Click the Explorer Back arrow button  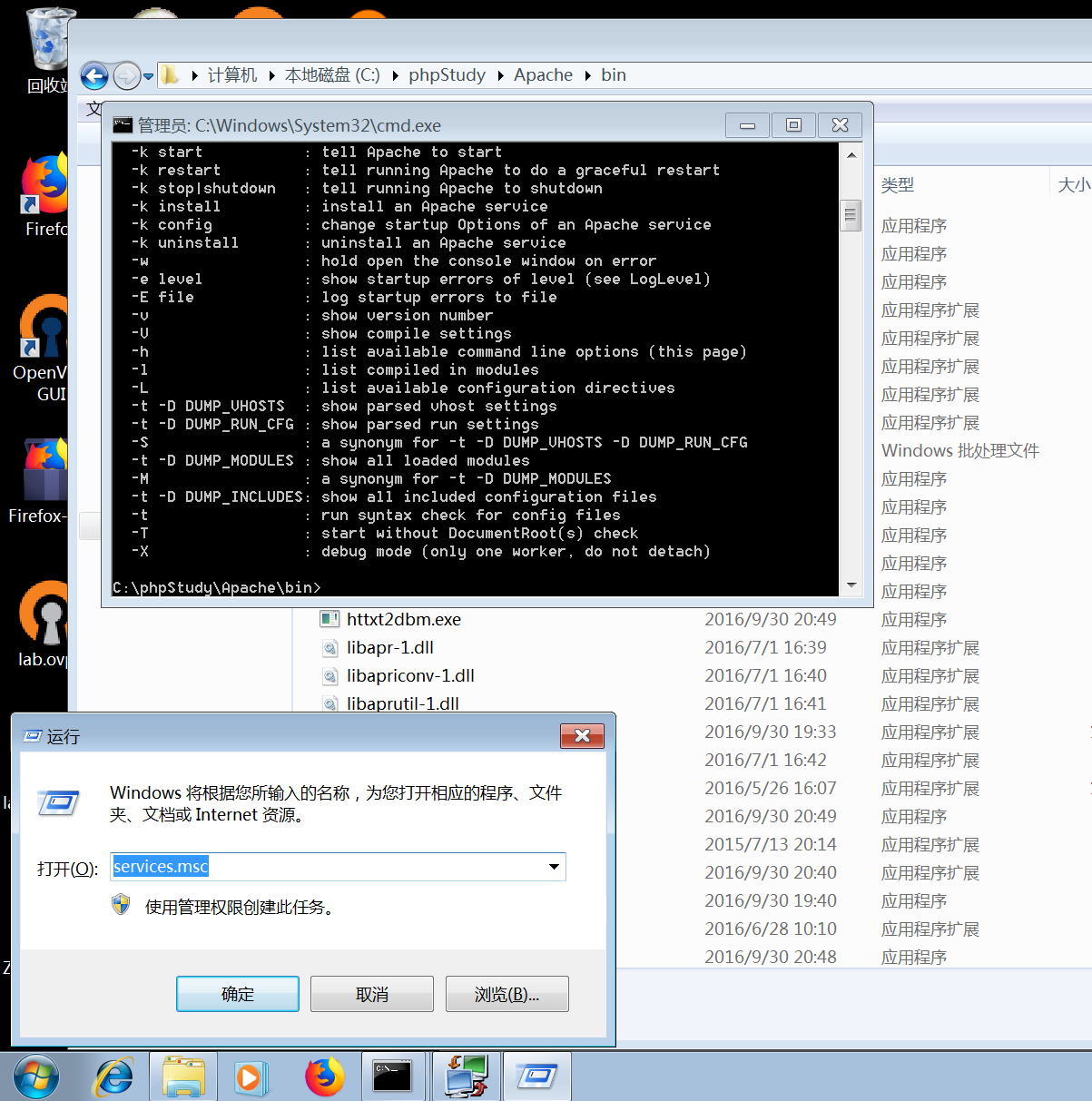[94, 76]
